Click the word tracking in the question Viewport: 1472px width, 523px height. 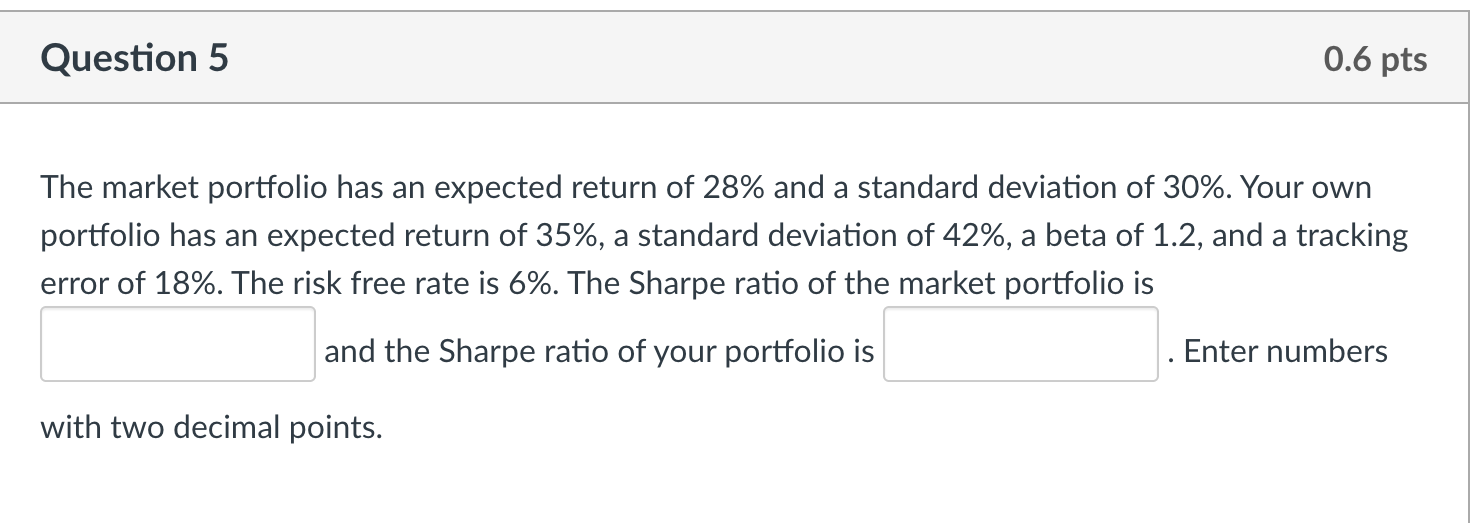click(1351, 237)
